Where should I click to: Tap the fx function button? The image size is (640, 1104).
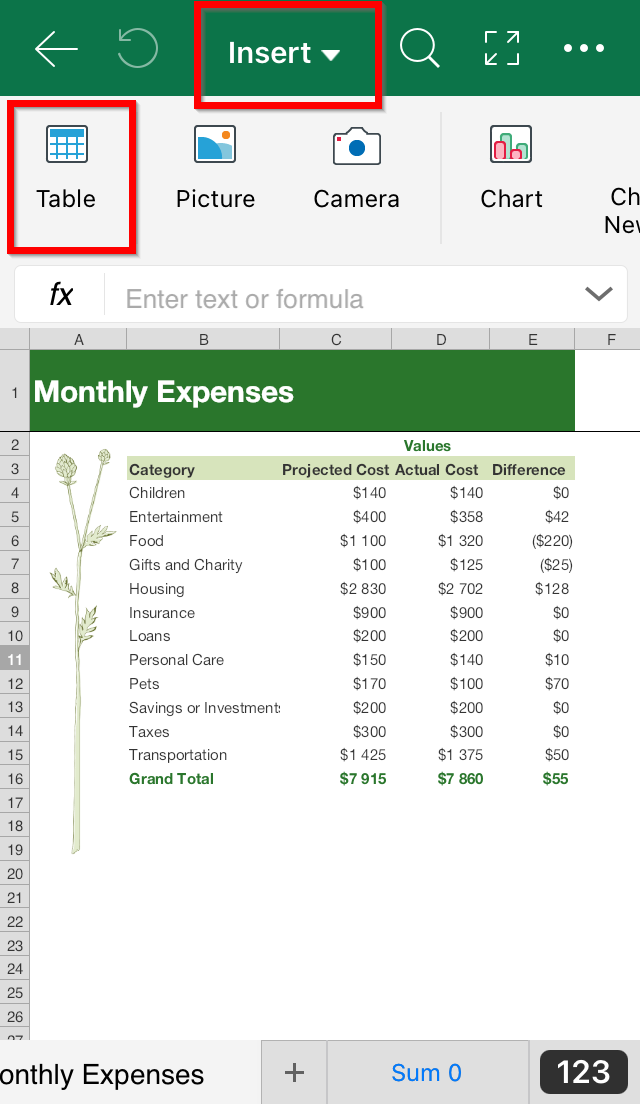[x=61, y=295]
